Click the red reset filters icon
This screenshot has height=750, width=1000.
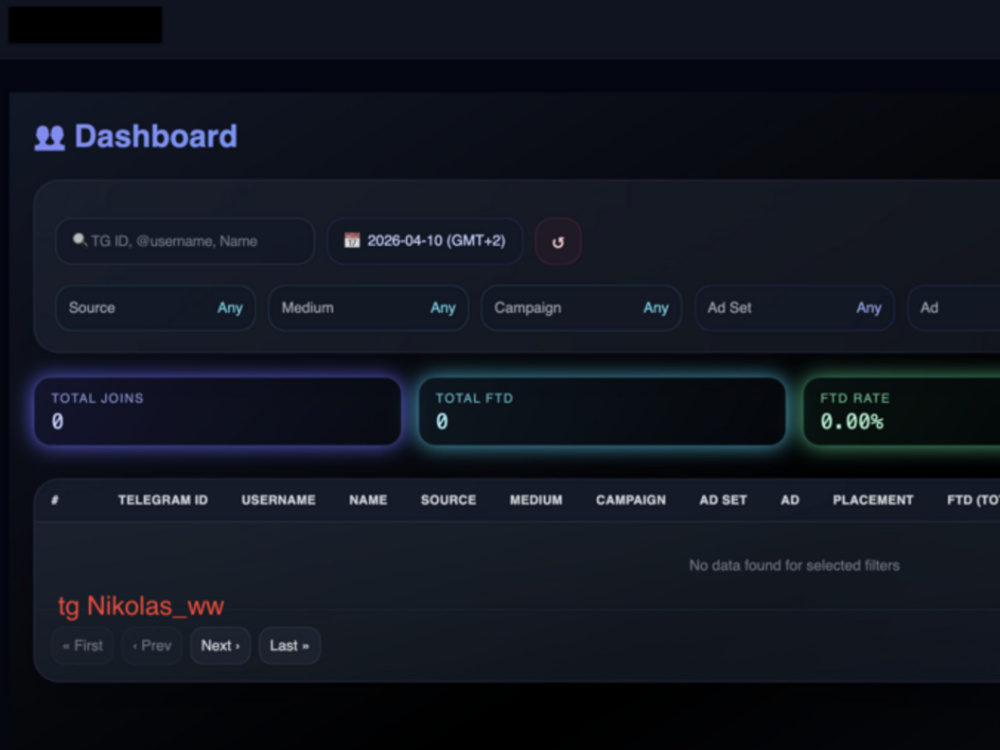click(557, 242)
